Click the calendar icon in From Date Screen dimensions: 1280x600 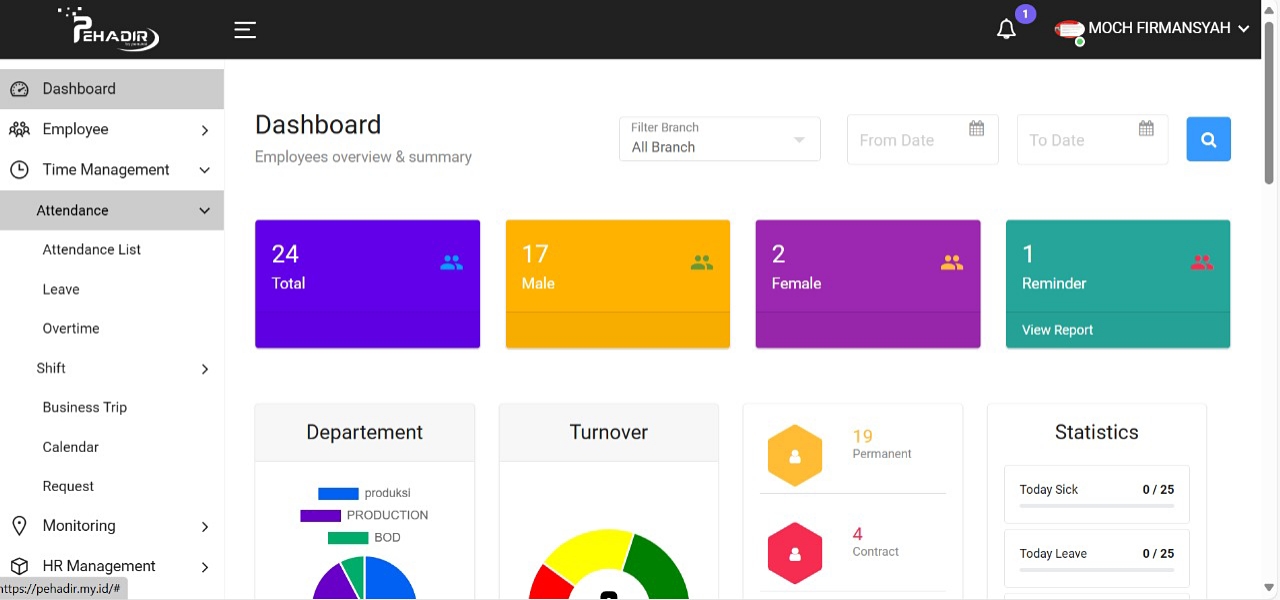(977, 128)
